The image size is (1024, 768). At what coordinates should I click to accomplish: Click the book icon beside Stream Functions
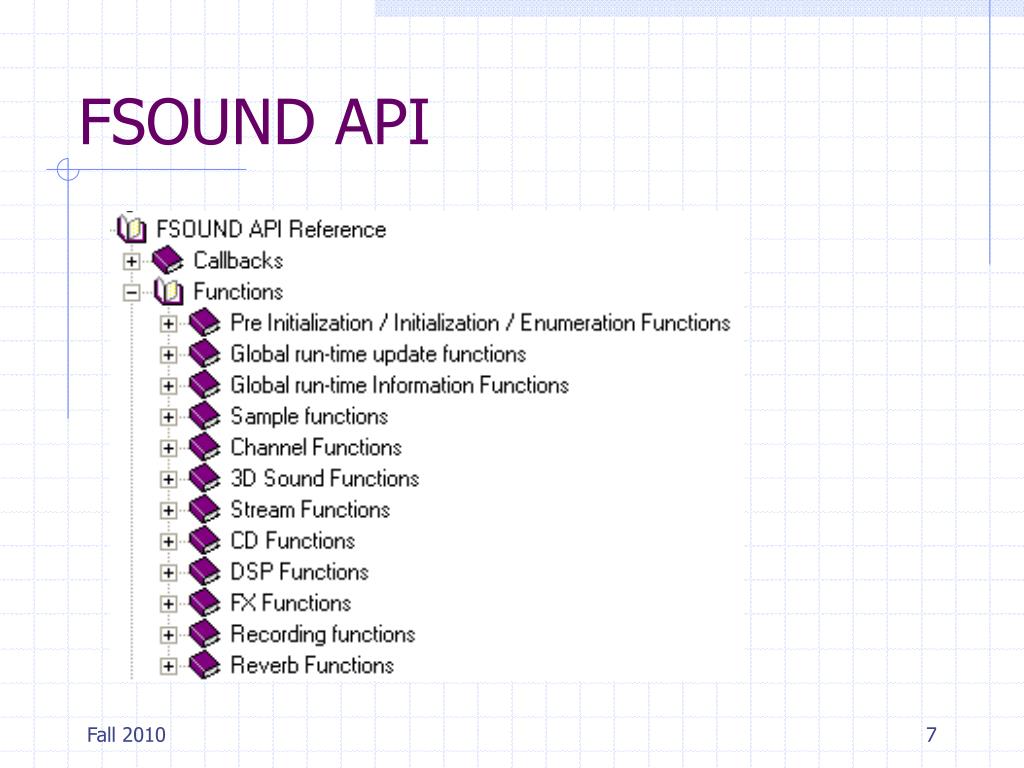click(x=204, y=509)
